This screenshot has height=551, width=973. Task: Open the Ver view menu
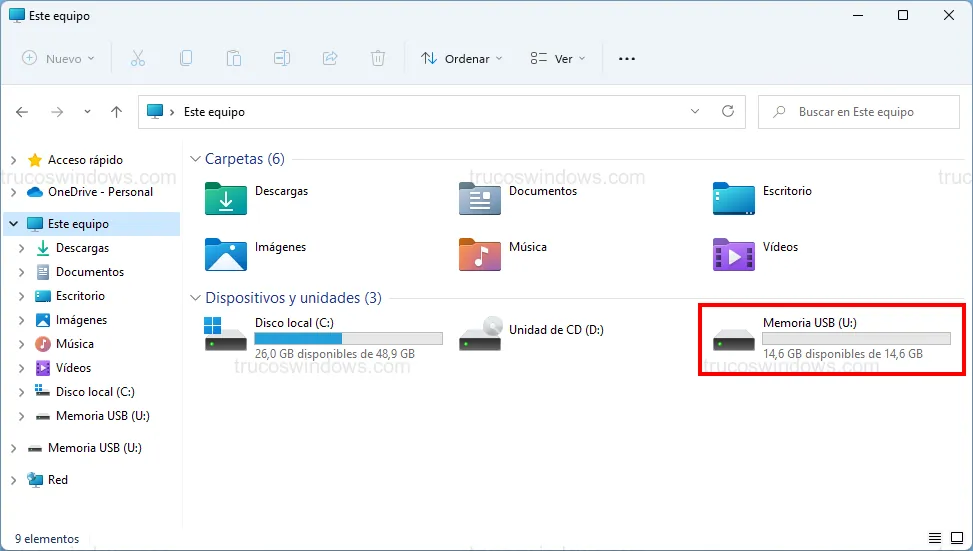click(557, 59)
